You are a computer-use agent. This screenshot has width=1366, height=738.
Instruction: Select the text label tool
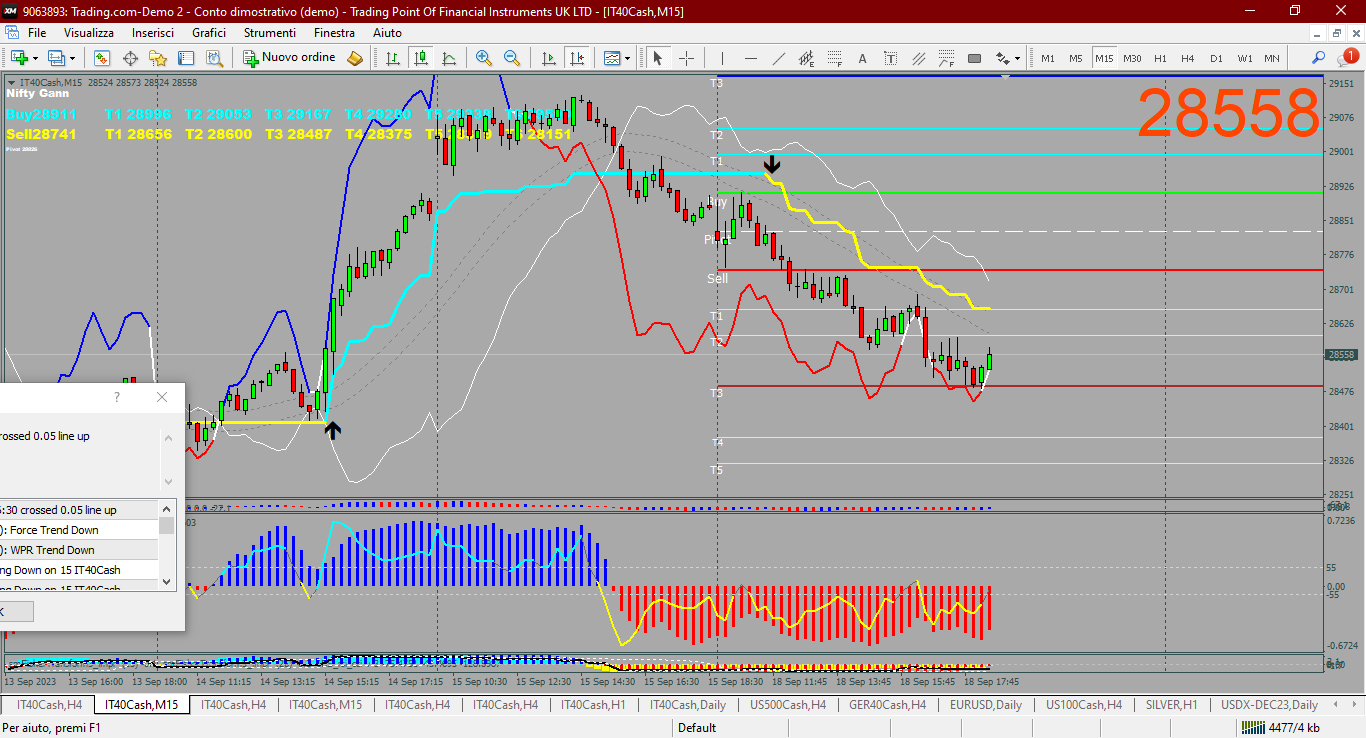pyautogui.click(x=890, y=58)
